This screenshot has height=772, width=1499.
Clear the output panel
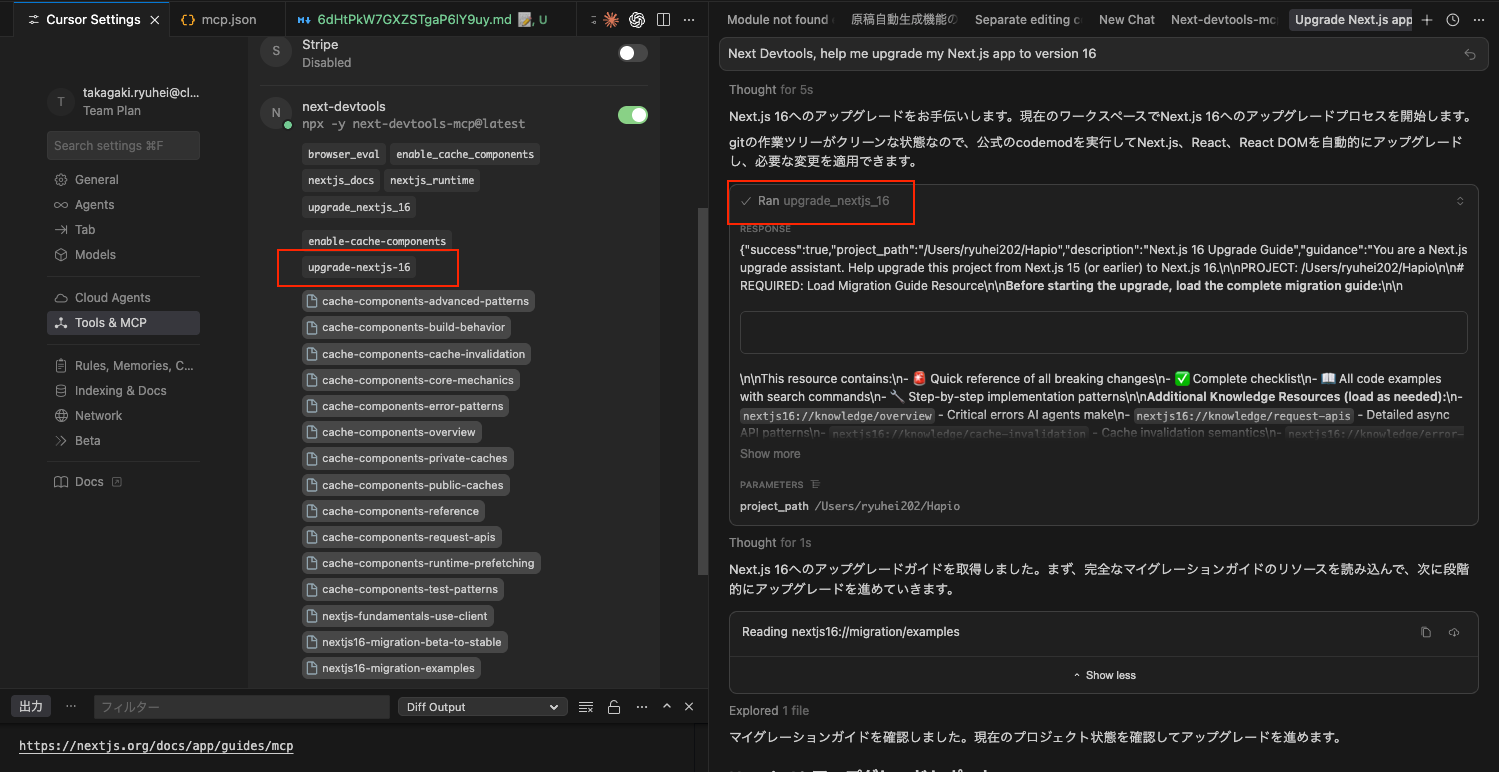[587, 707]
